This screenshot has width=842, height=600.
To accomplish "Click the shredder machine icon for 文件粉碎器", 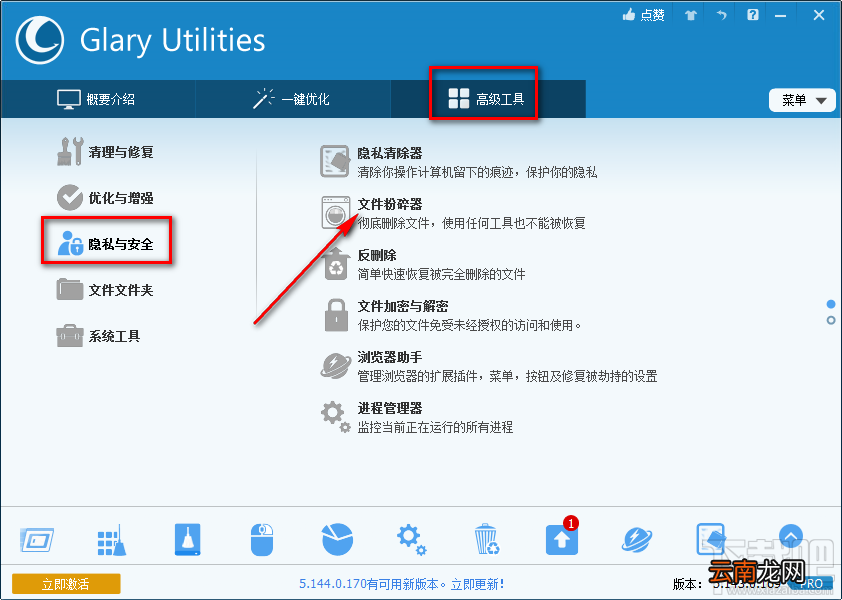I will [x=336, y=213].
